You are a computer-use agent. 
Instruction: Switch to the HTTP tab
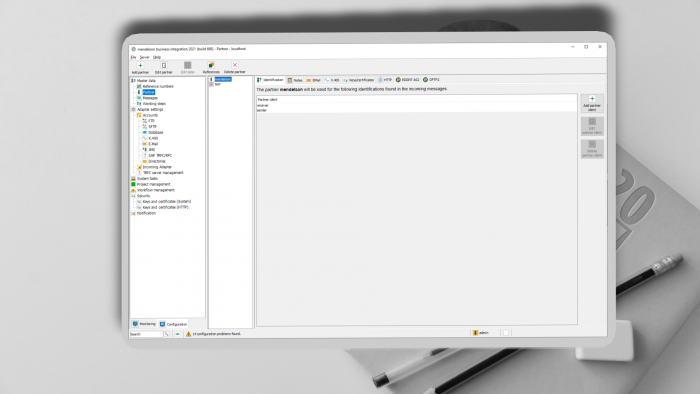coord(385,80)
